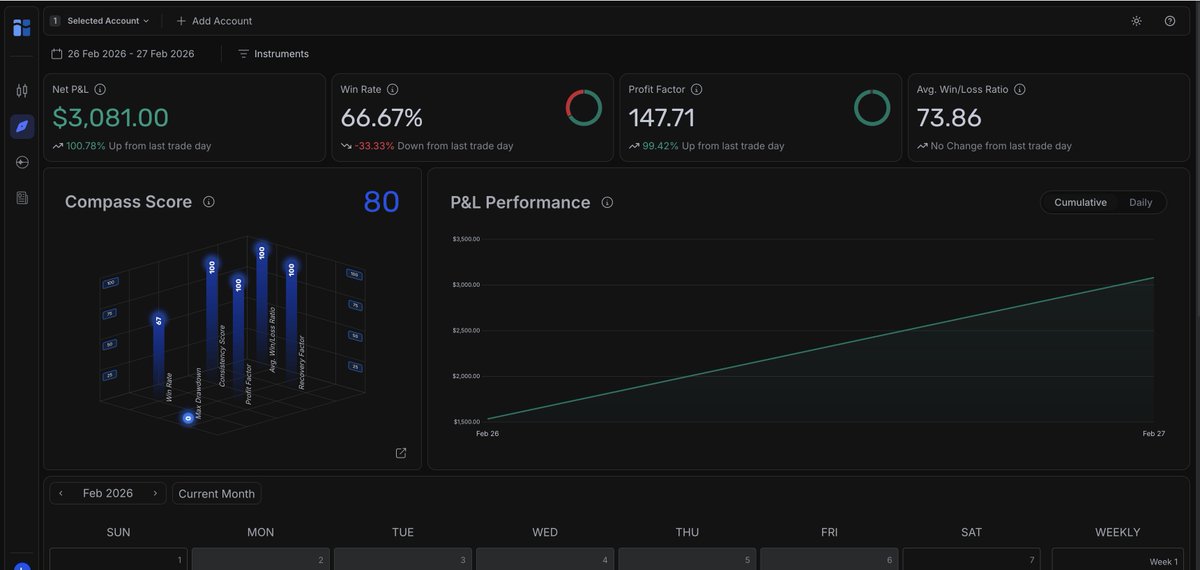Click the 73.86 ratio value
Viewport: 1200px width, 570px height.
pyautogui.click(x=949, y=118)
